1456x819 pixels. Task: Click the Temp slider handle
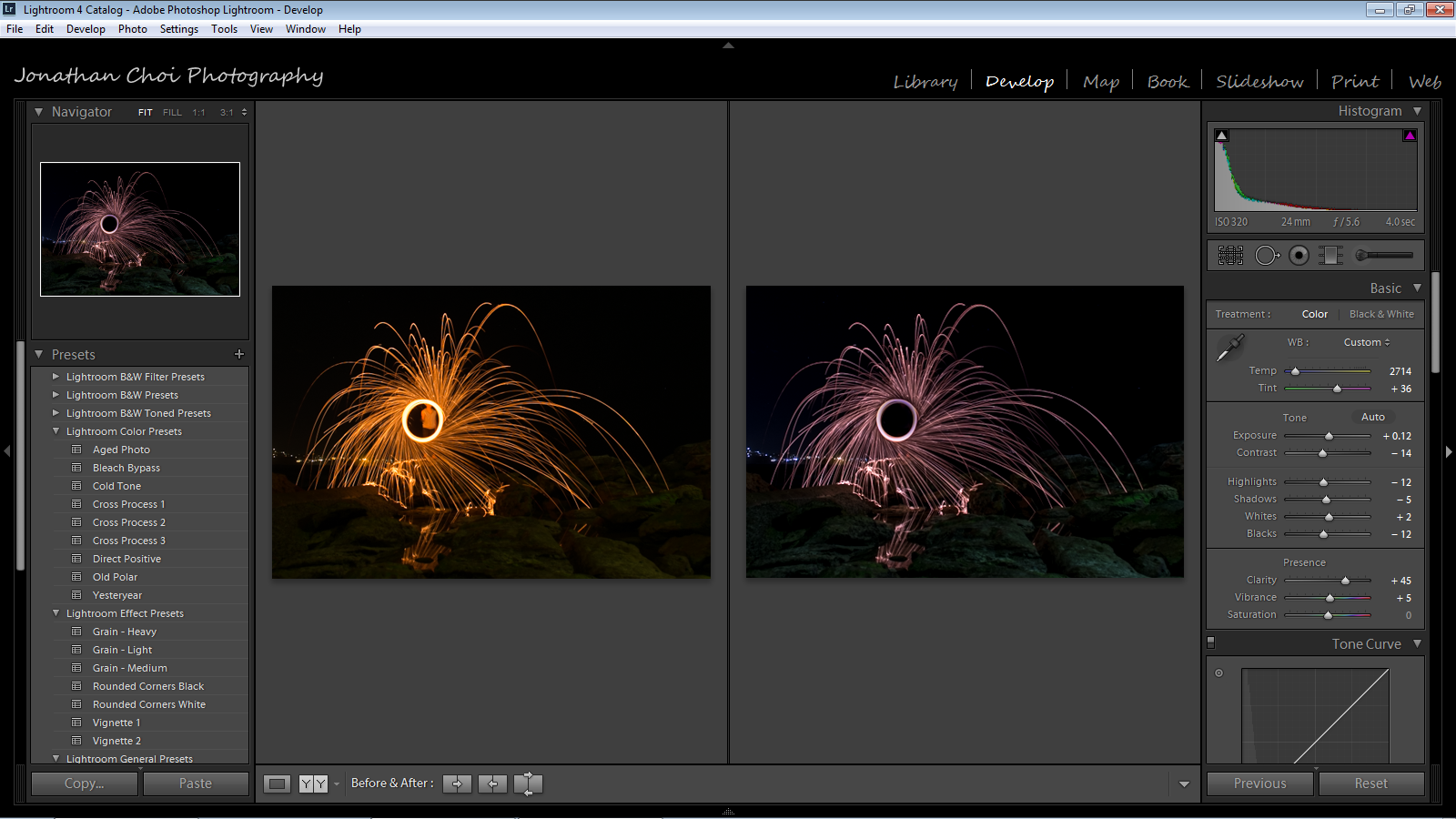(1295, 371)
